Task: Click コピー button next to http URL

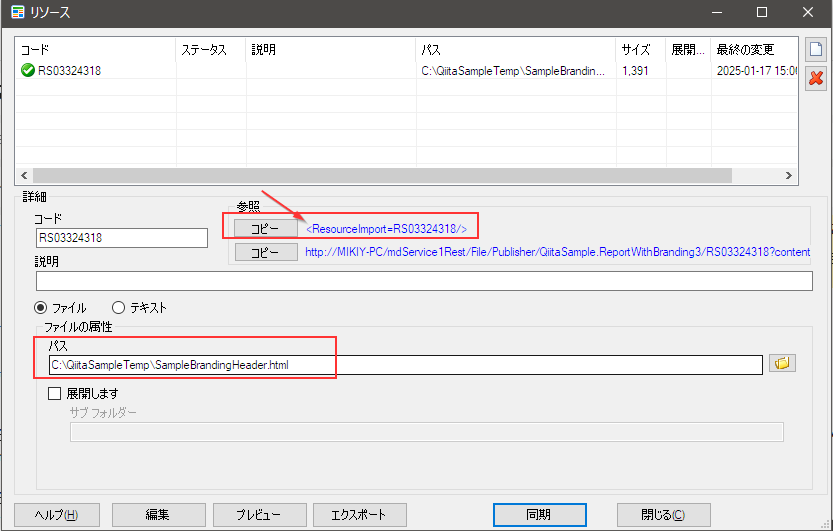Action: point(266,252)
